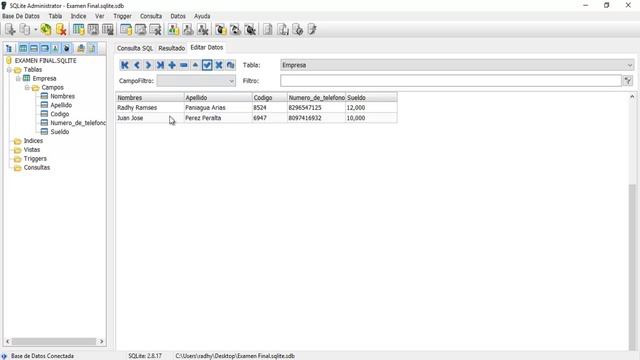
Task: Click the tree scrollbar right arrow
Action: tap(101, 341)
